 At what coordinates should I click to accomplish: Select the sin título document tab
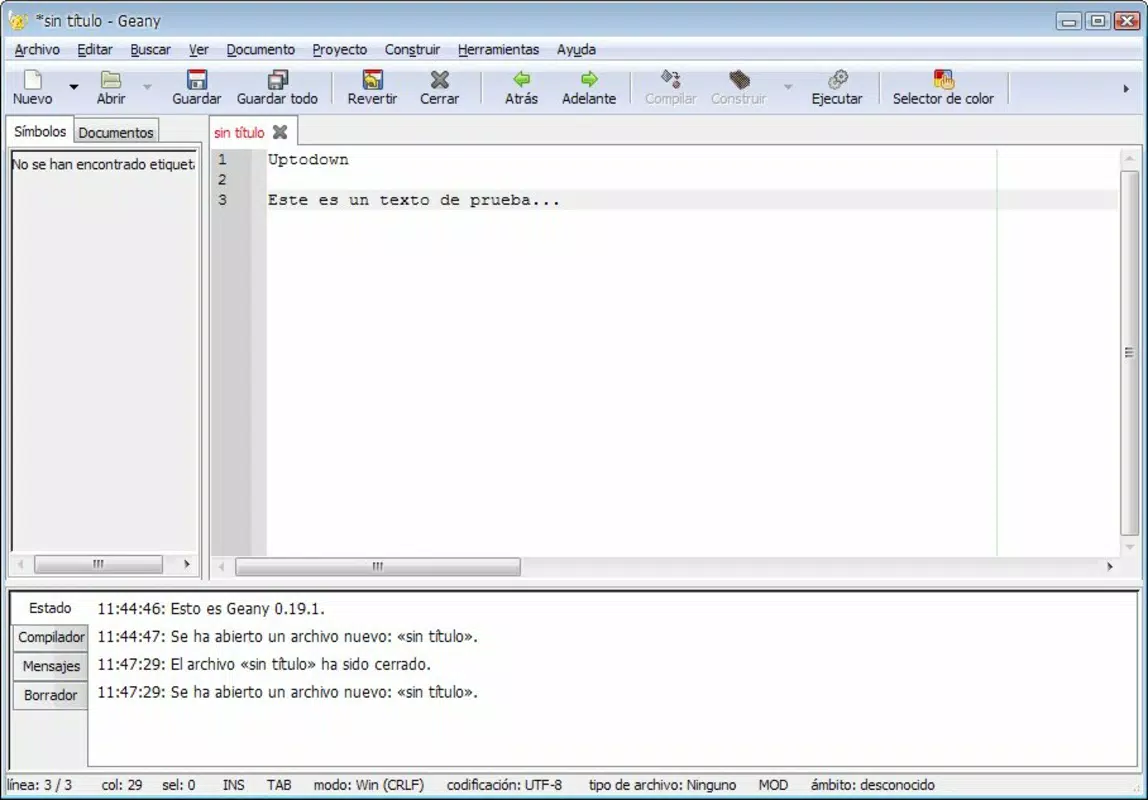[239, 132]
